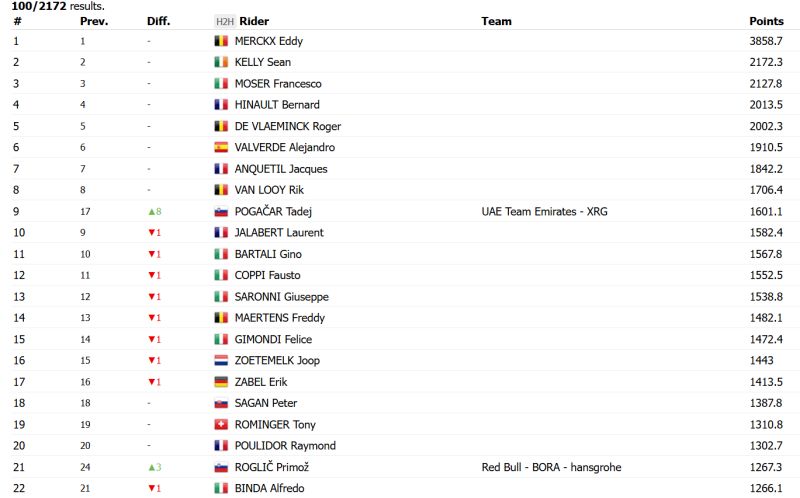The width and height of the screenshot is (800, 498).
Task: Click Belgian flag beside MERCKX Eddy
Action: click(x=222, y=42)
